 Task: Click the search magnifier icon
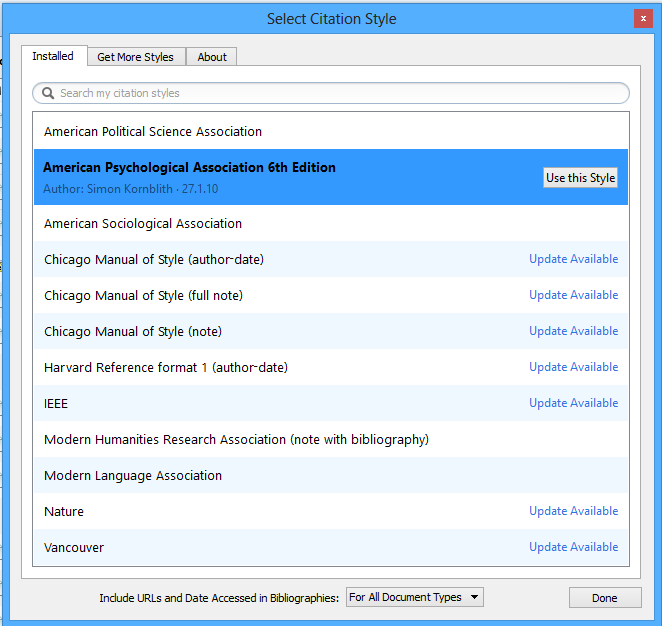click(x=48, y=93)
